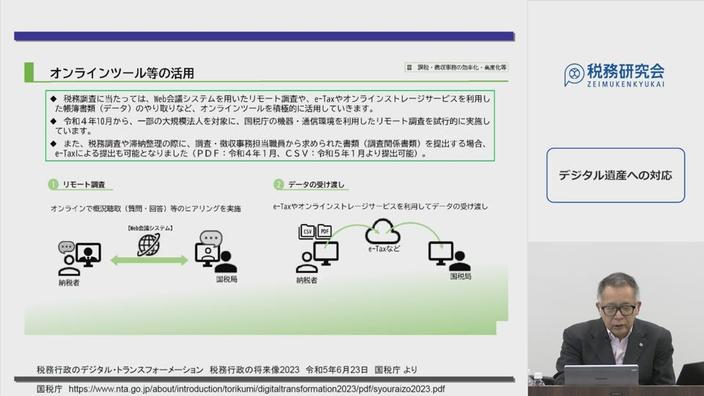Click the 納税者 icon under リモート調査
The height and width of the screenshot is (396, 704).
coord(79,258)
